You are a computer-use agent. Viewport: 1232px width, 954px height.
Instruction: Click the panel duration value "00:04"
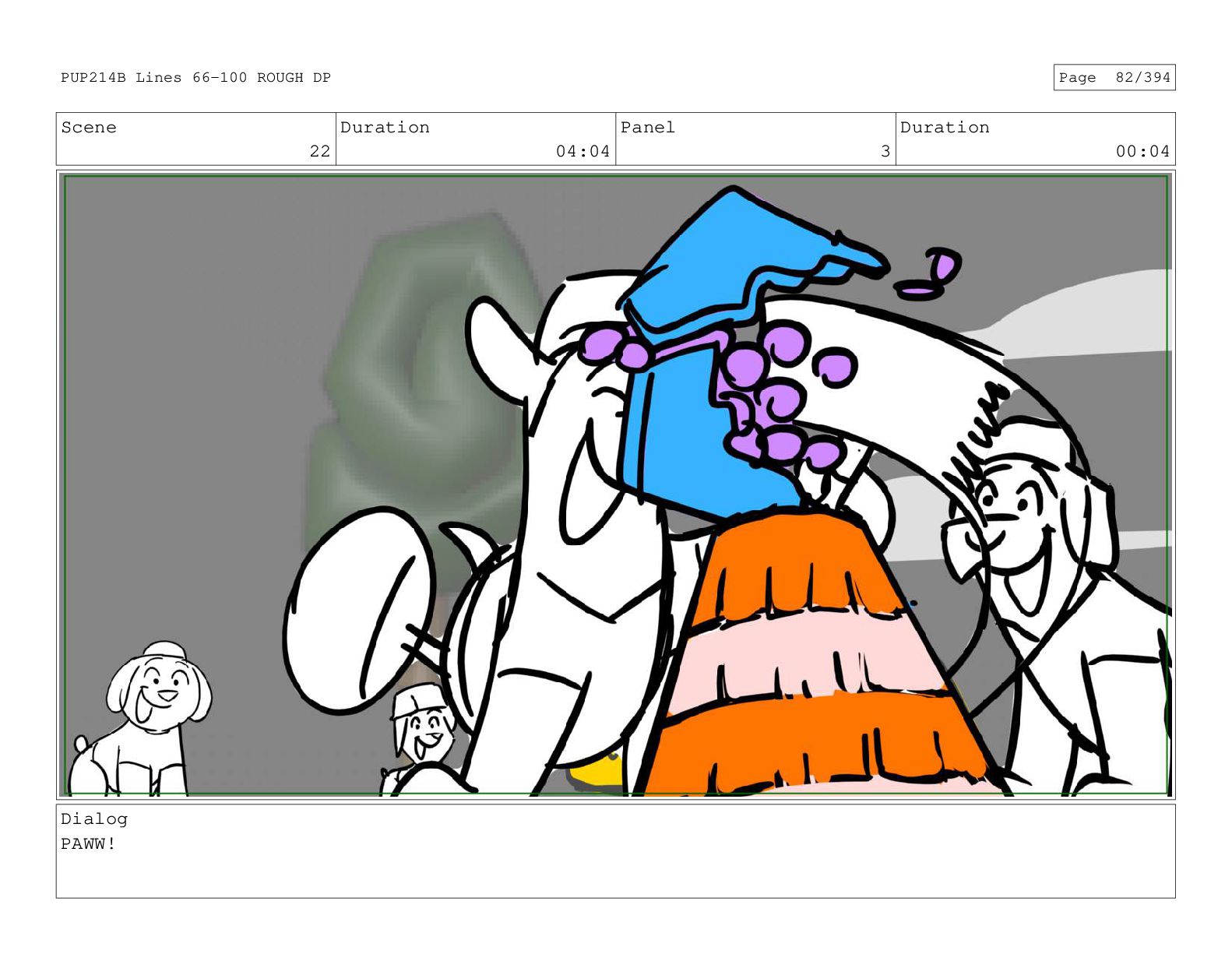tap(1142, 151)
